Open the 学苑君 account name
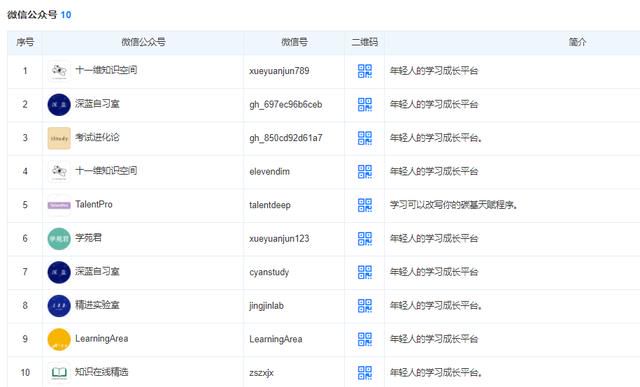 (88, 238)
